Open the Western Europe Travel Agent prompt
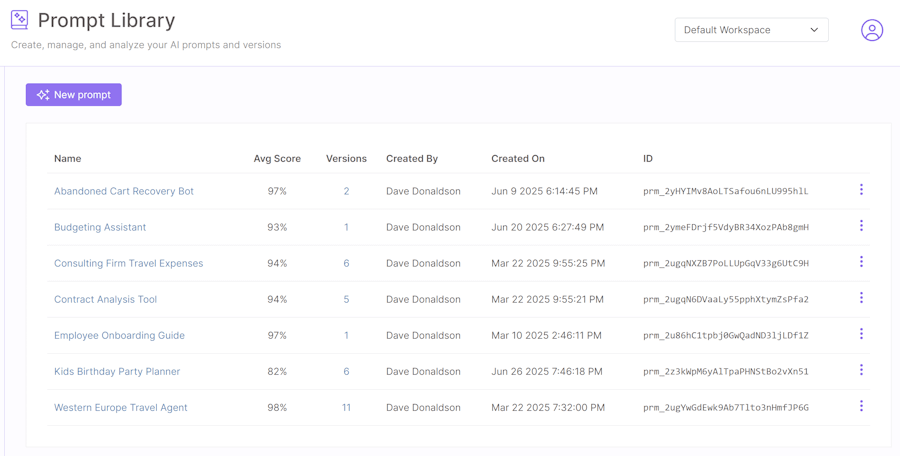The width and height of the screenshot is (900, 456). pyautogui.click(x=121, y=407)
